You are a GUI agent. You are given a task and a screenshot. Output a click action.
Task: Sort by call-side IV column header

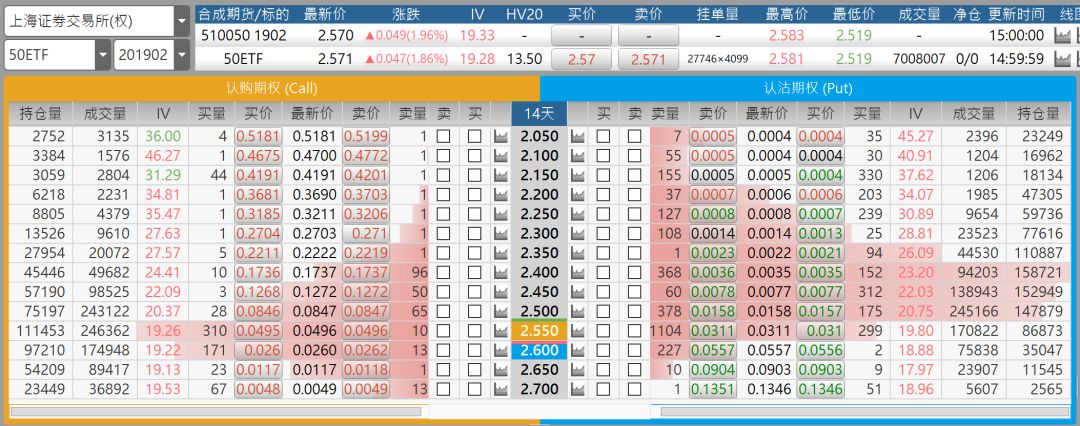point(162,113)
